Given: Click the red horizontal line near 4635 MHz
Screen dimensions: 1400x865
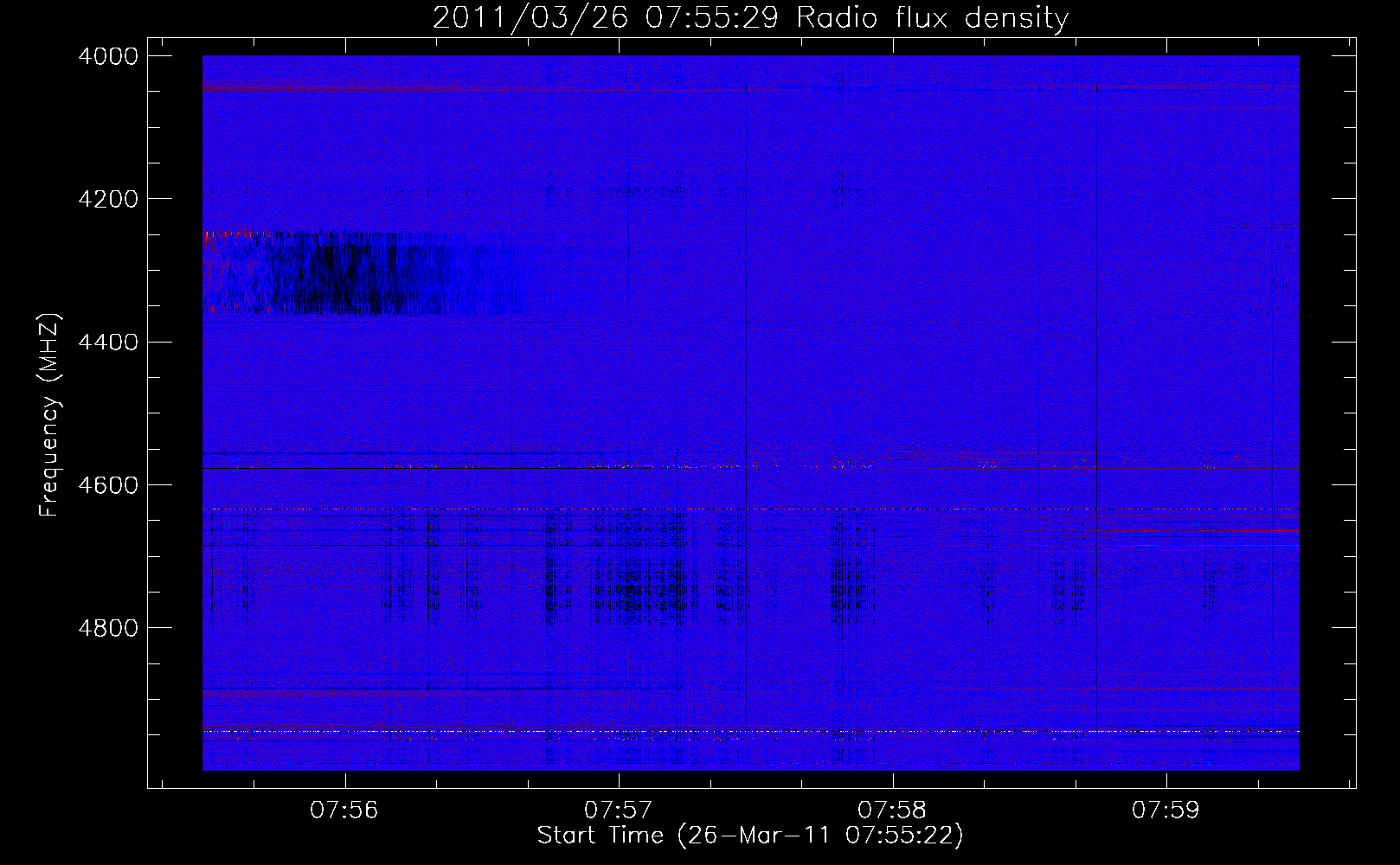Looking at the screenshot, I should point(750,510).
